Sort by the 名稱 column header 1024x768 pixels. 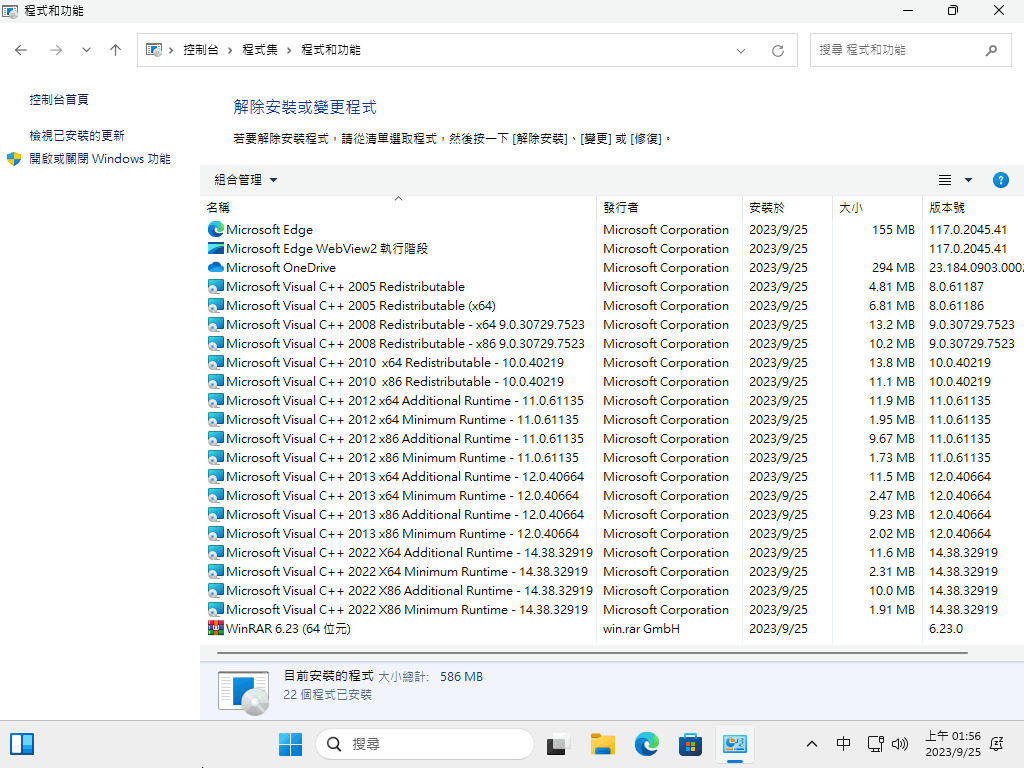398,208
